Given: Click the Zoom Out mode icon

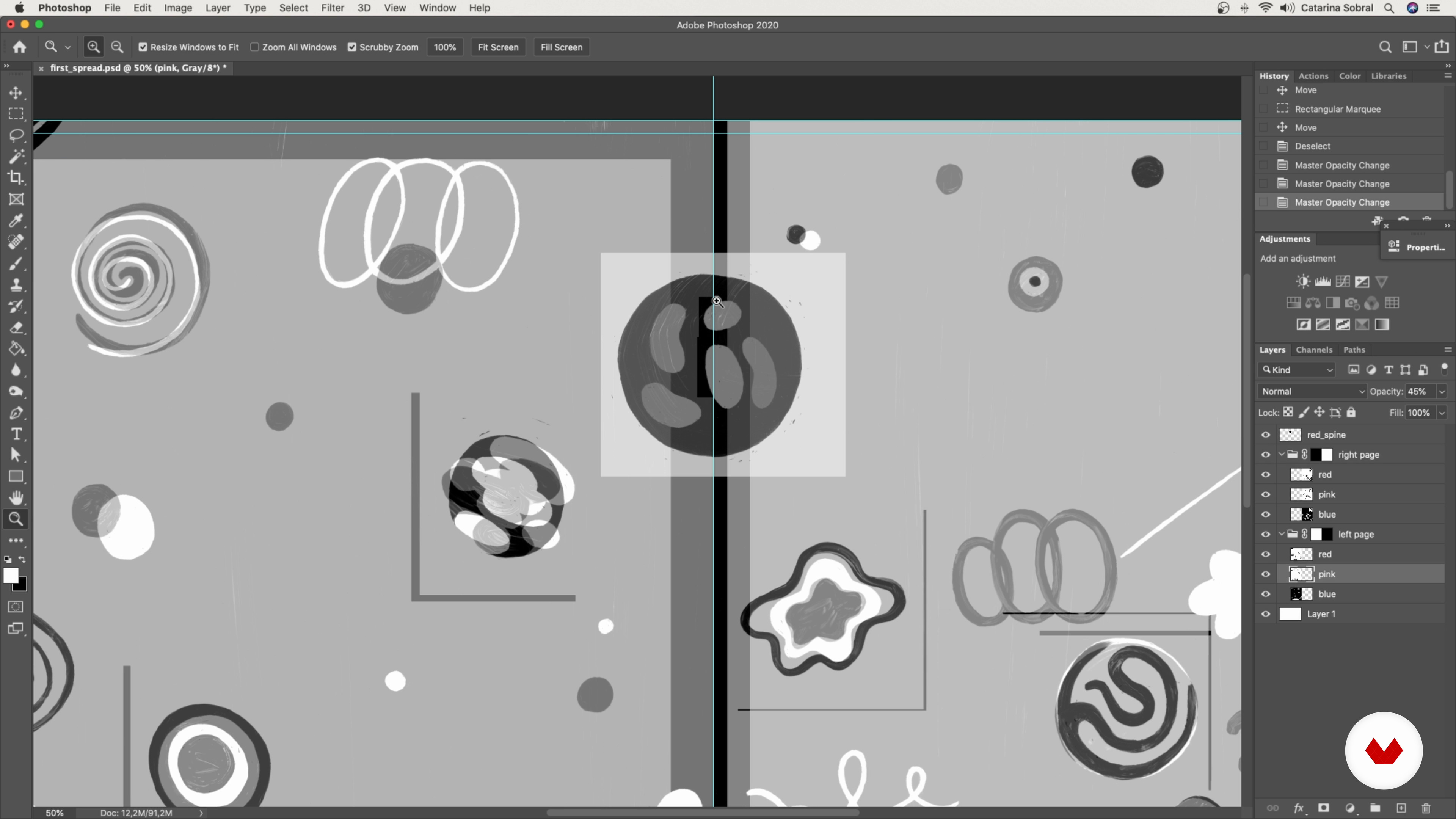Looking at the screenshot, I should 117,47.
